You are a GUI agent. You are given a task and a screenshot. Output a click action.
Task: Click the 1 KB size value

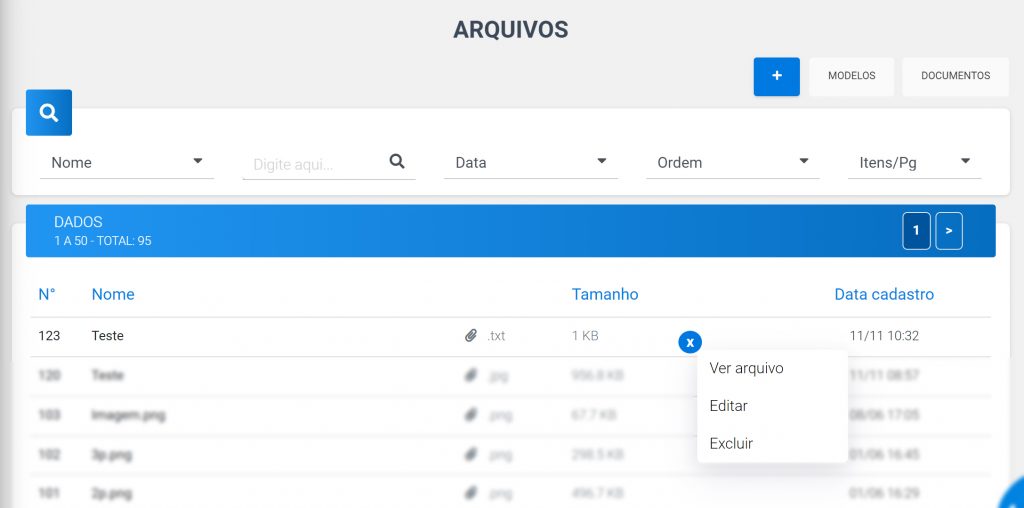coord(585,336)
